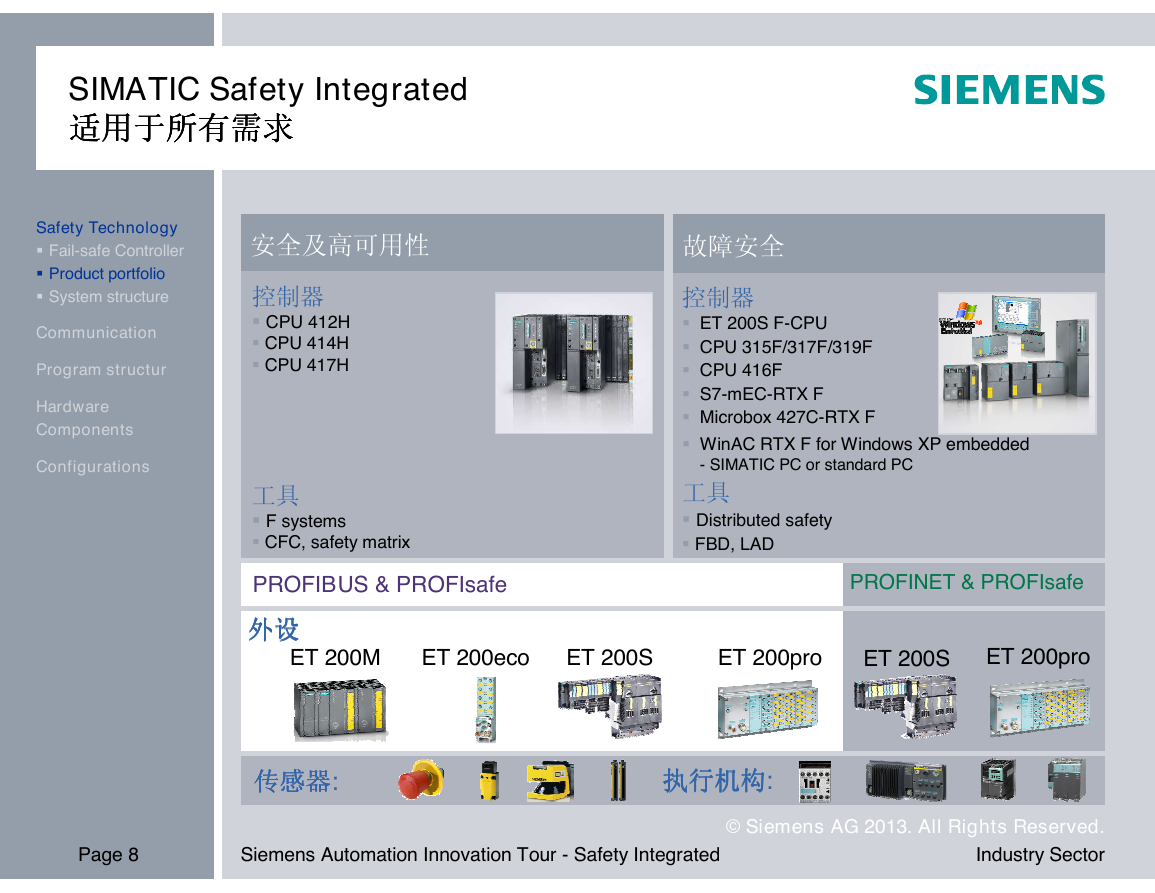Viewport: 1155px width, 893px height.
Task: Open Program structur section
Action: [x=101, y=369]
